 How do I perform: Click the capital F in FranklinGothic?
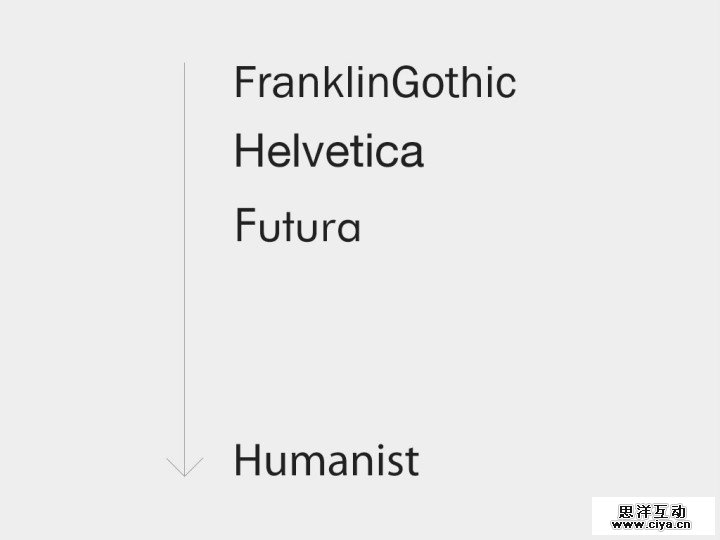245,83
